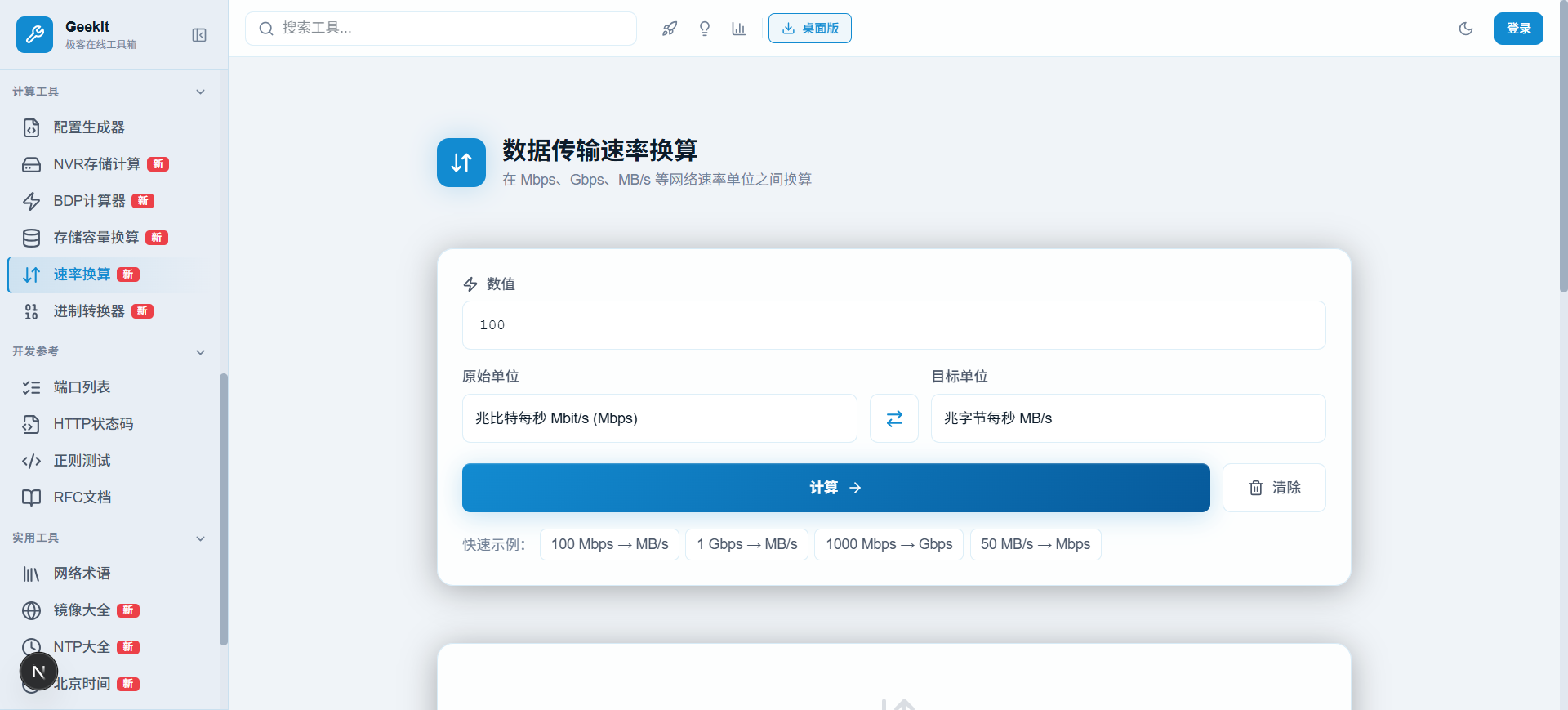1568x710 pixels.
Task: Use example 1 Gbps → MB/s
Action: [746, 544]
